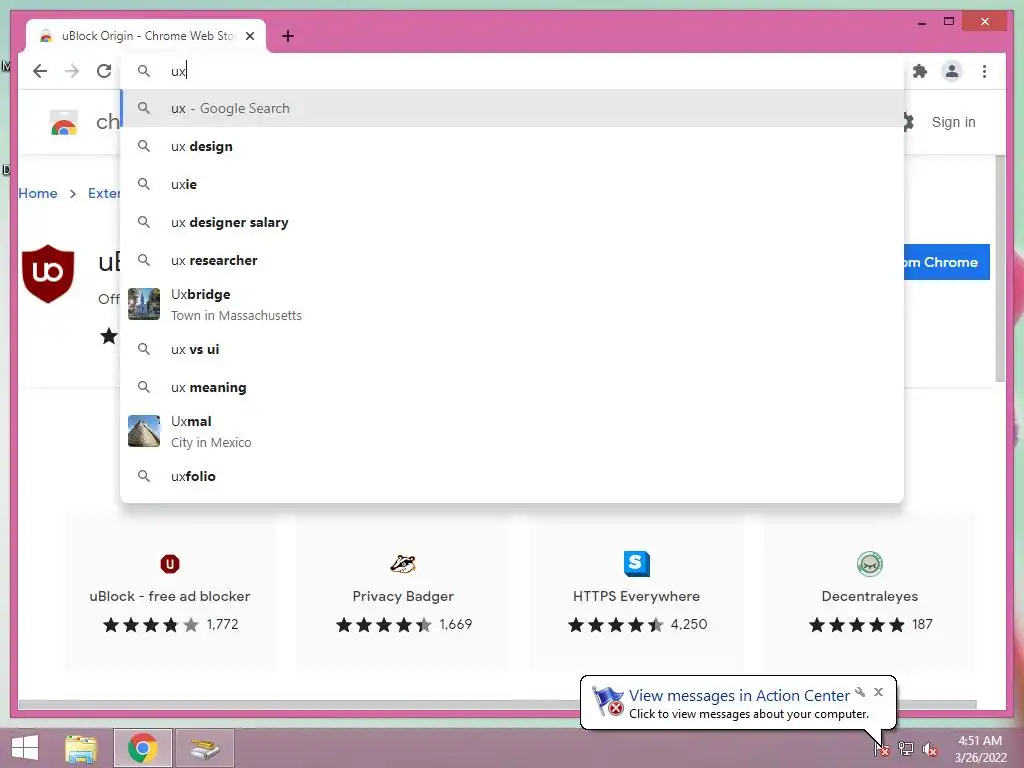Image resolution: width=1024 pixels, height=768 pixels.
Task: Open the Windows Start button
Action: pyautogui.click(x=25, y=748)
